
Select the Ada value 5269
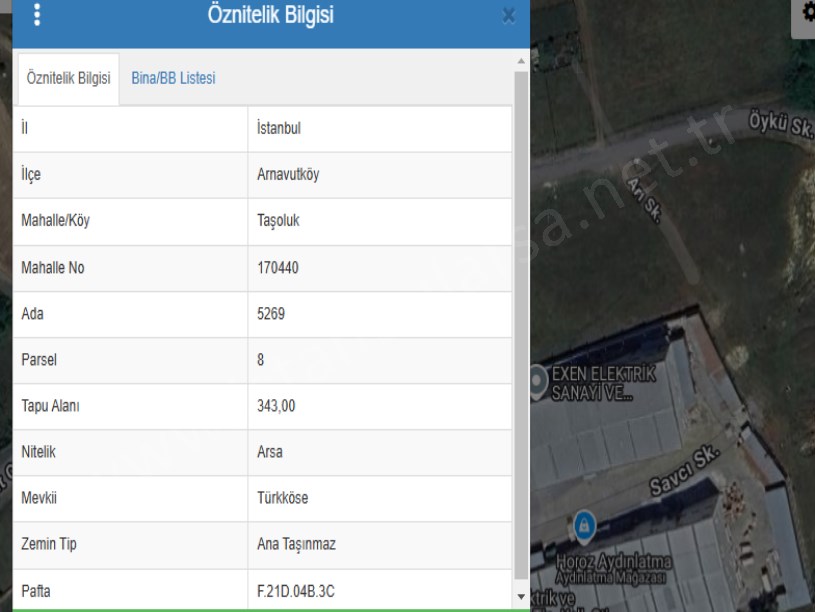pos(271,314)
